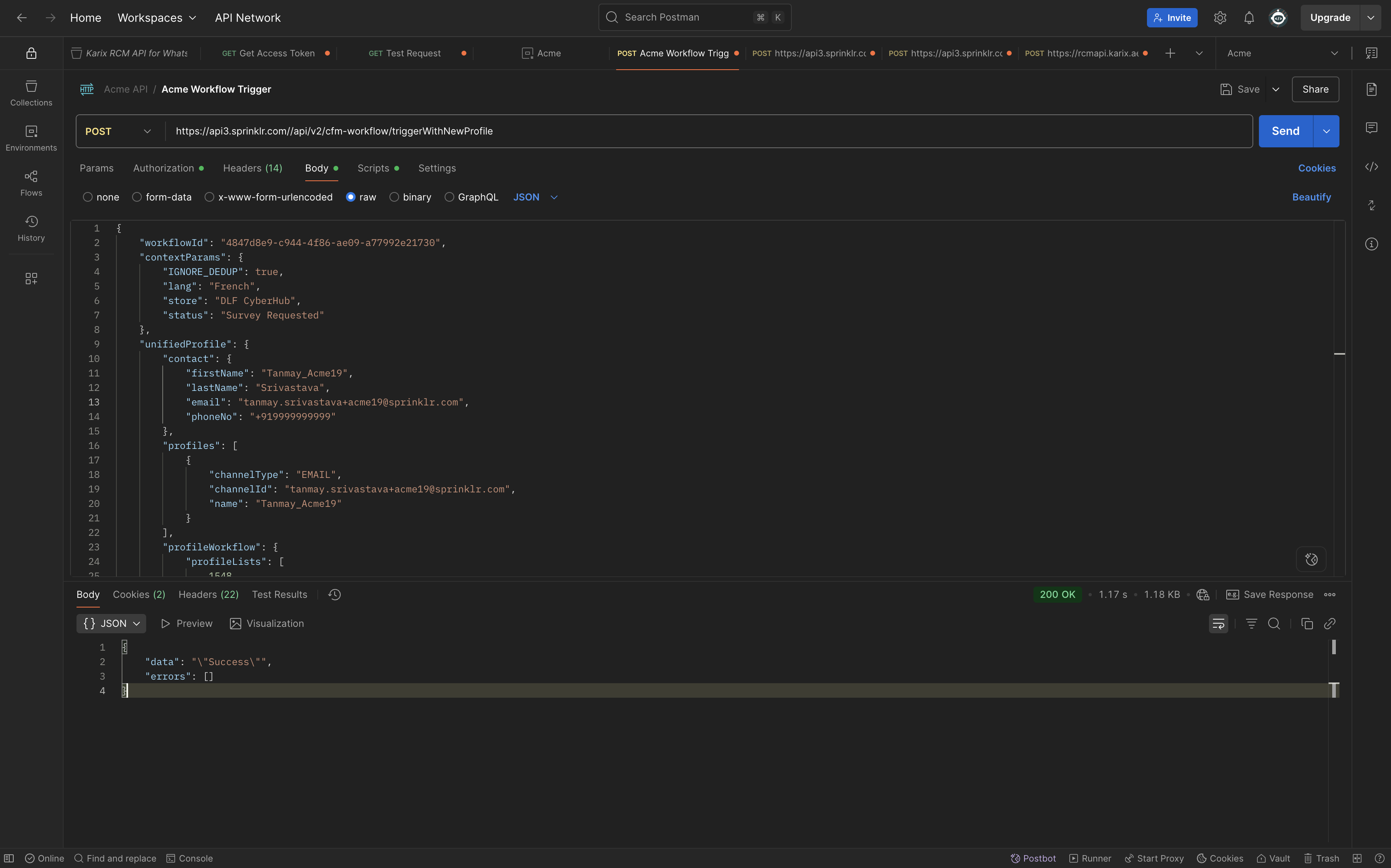1391x868 pixels.
Task: Open the JSON body format dropdown
Action: pos(535,197)
